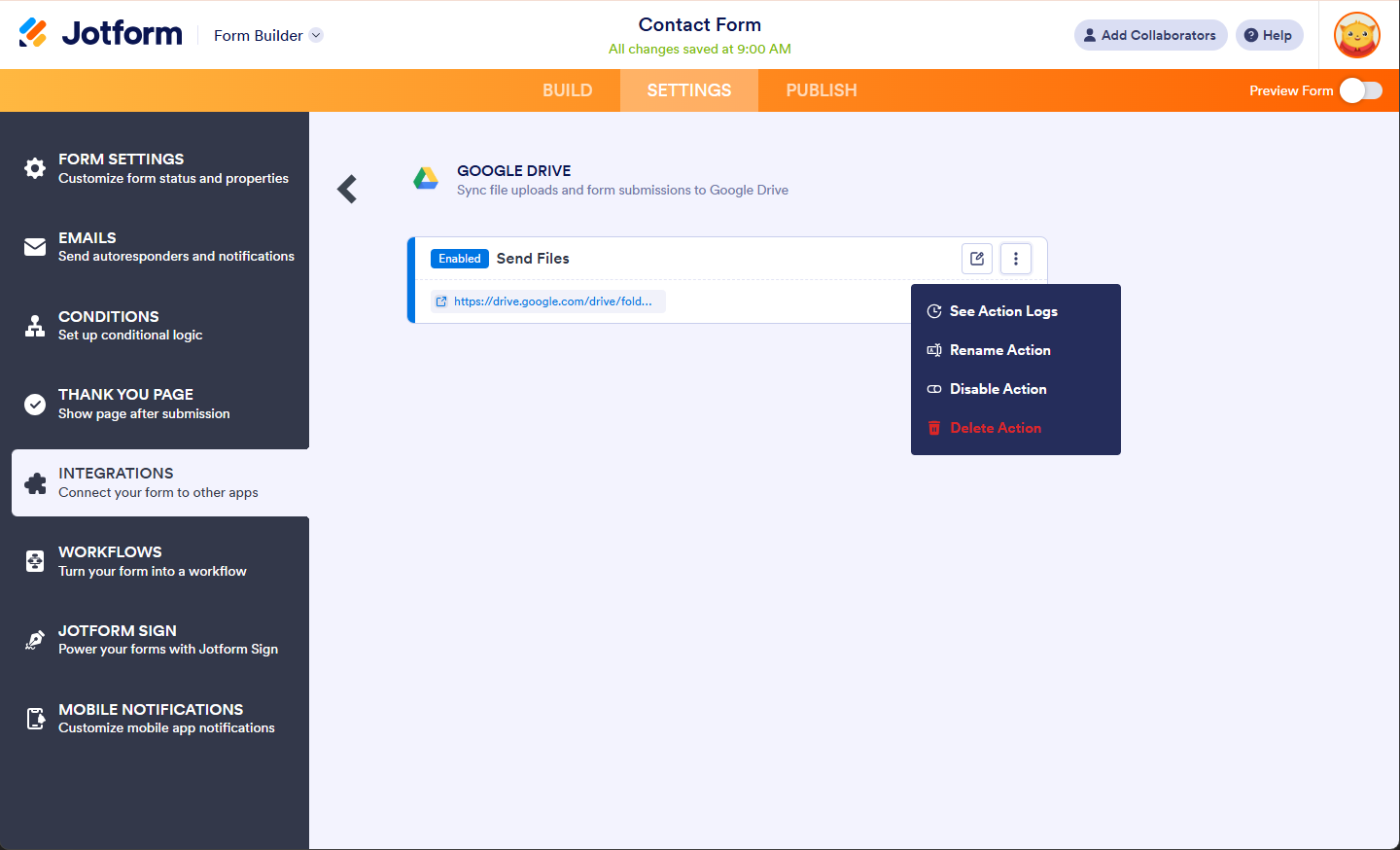Click 'Connect your form to other apps' text
This screenshot has height=850, width=1400.
pyautogui.click(x=158, y=493)
